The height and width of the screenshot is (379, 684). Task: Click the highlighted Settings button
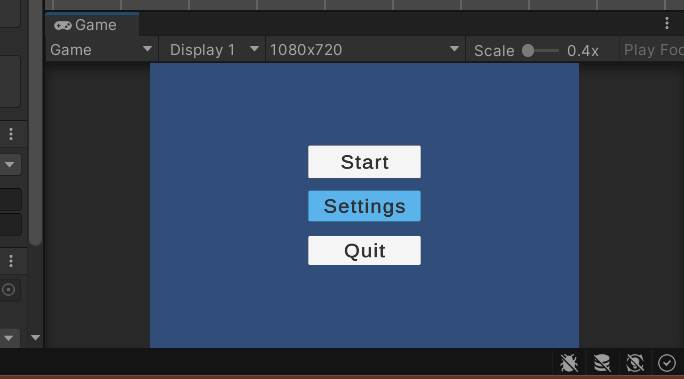[x=364, y=206]
